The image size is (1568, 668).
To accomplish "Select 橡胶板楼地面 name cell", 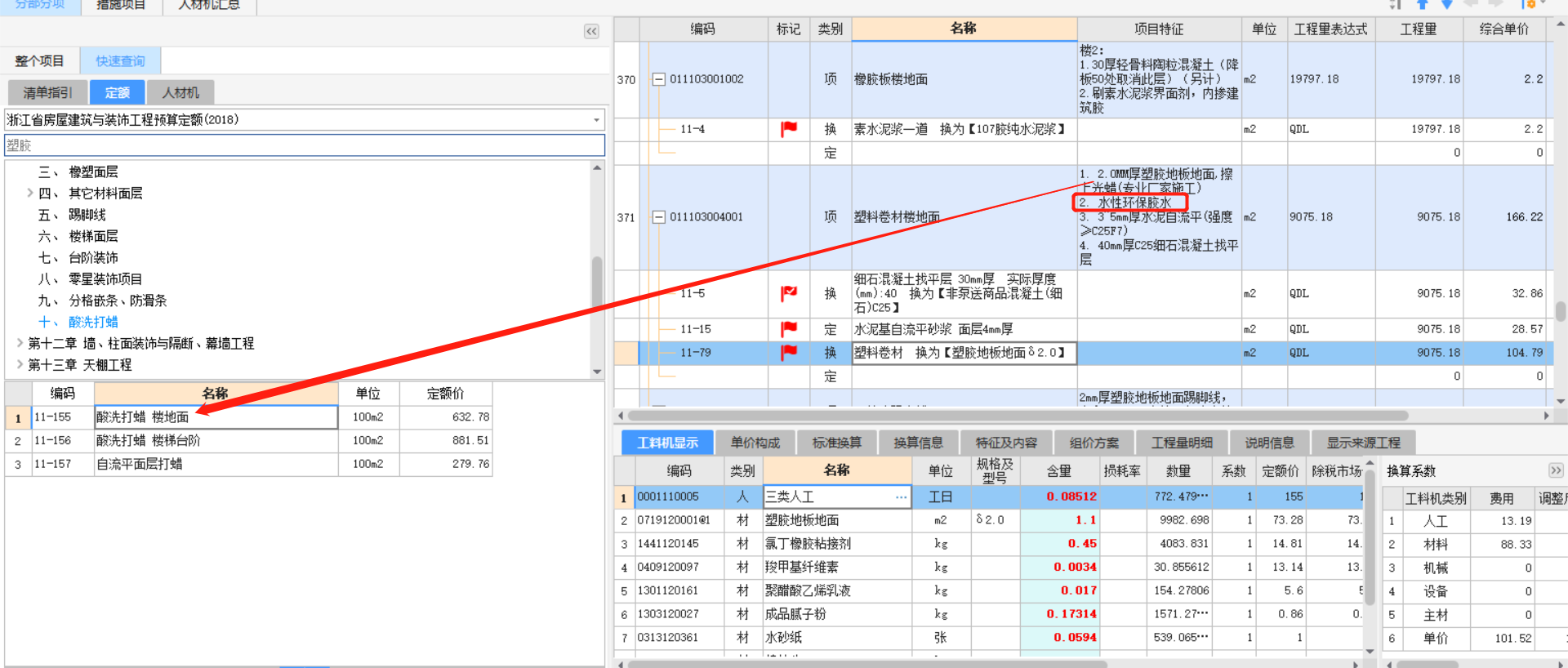I will click(x=964, y=79).
